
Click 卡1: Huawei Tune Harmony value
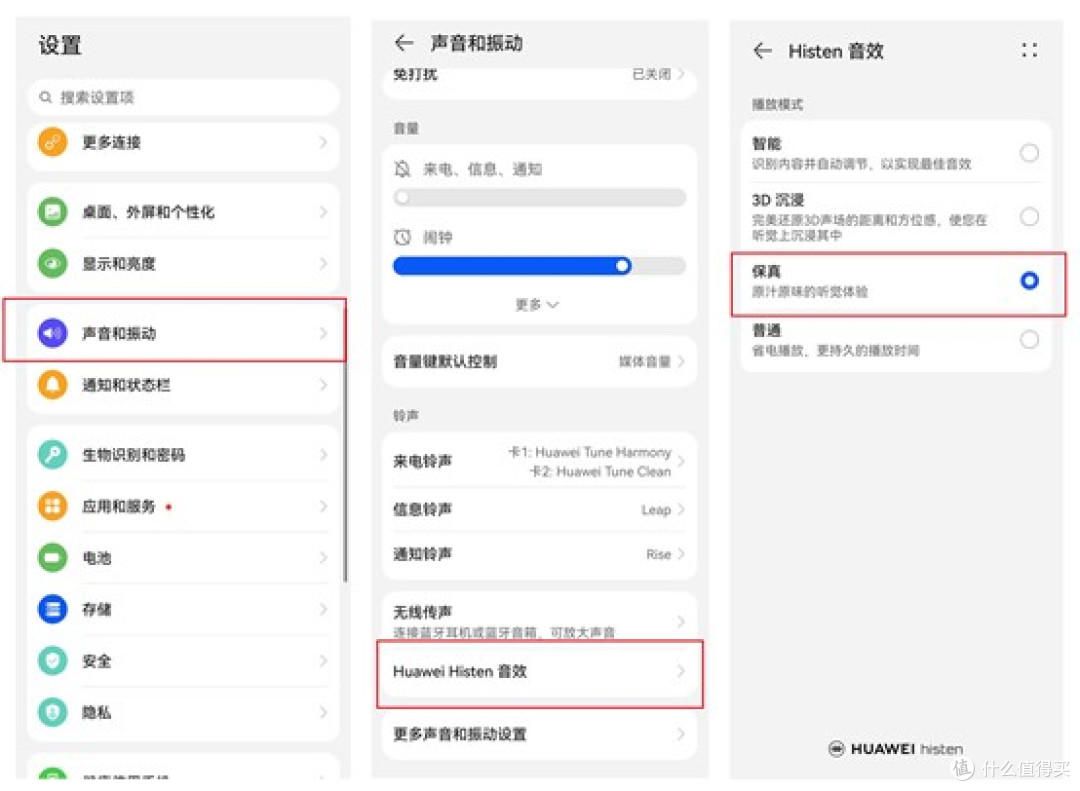[590, 452]
